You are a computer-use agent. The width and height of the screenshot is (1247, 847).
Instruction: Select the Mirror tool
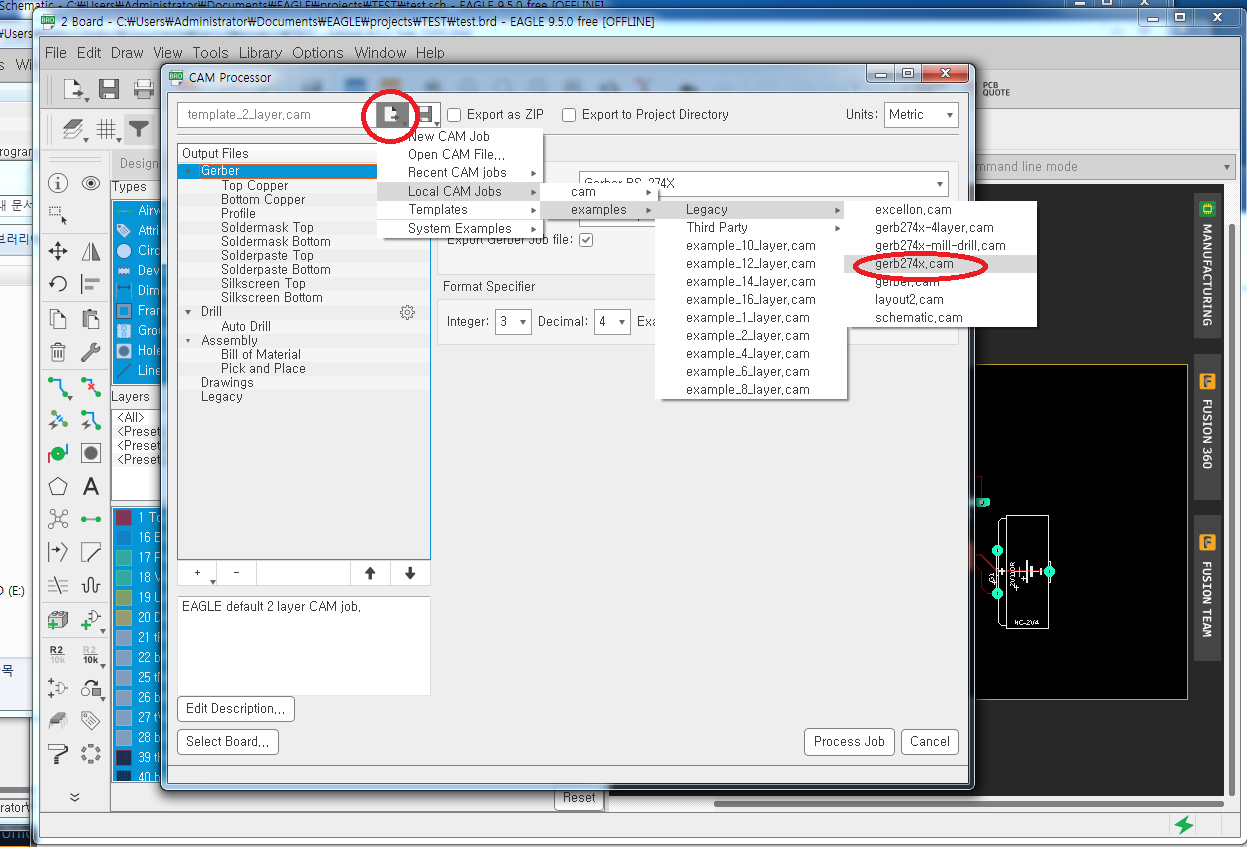coord(91,251)
